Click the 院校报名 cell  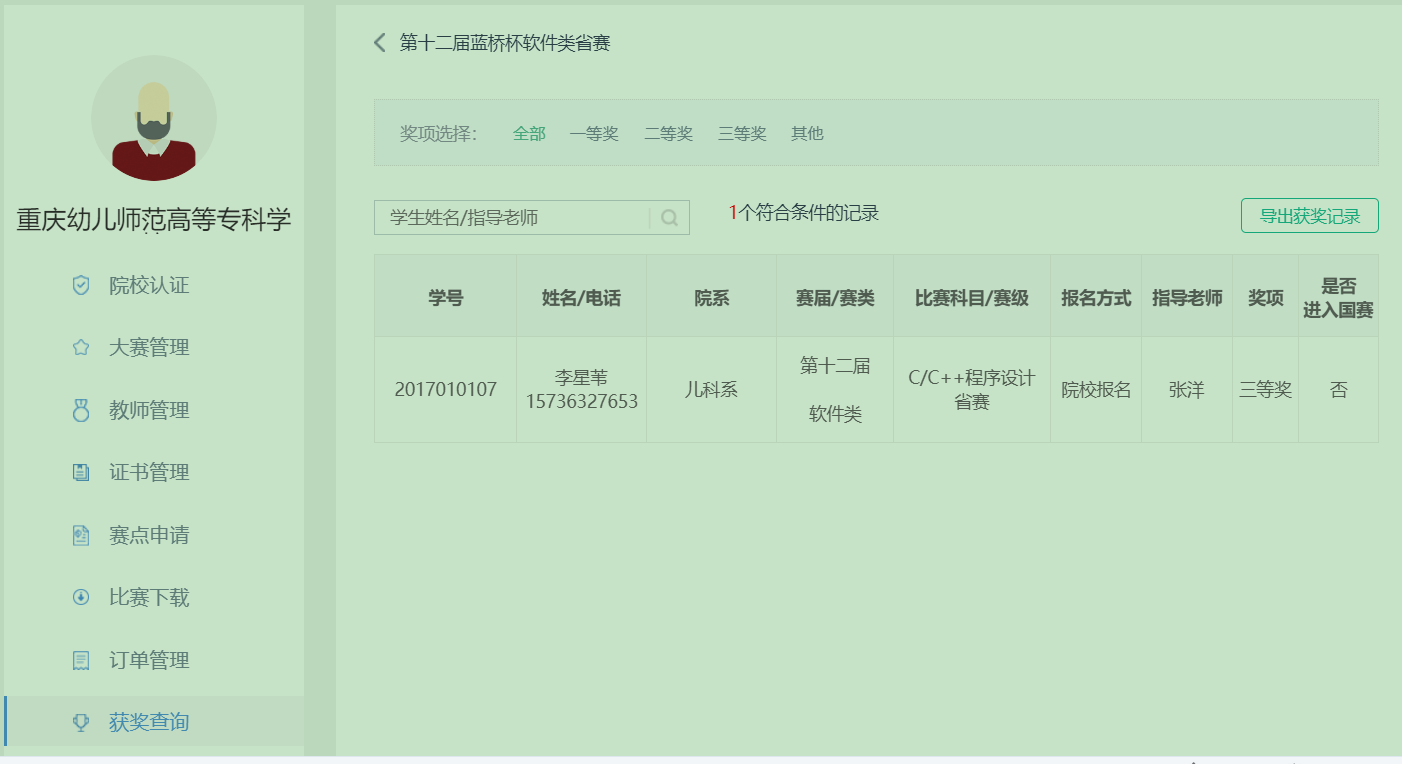[1096, 390]
